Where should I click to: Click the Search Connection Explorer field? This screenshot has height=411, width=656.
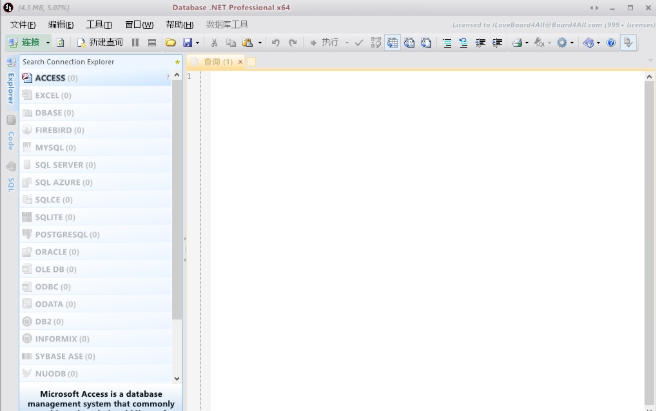pyautogui.click(x=95, y=62)
